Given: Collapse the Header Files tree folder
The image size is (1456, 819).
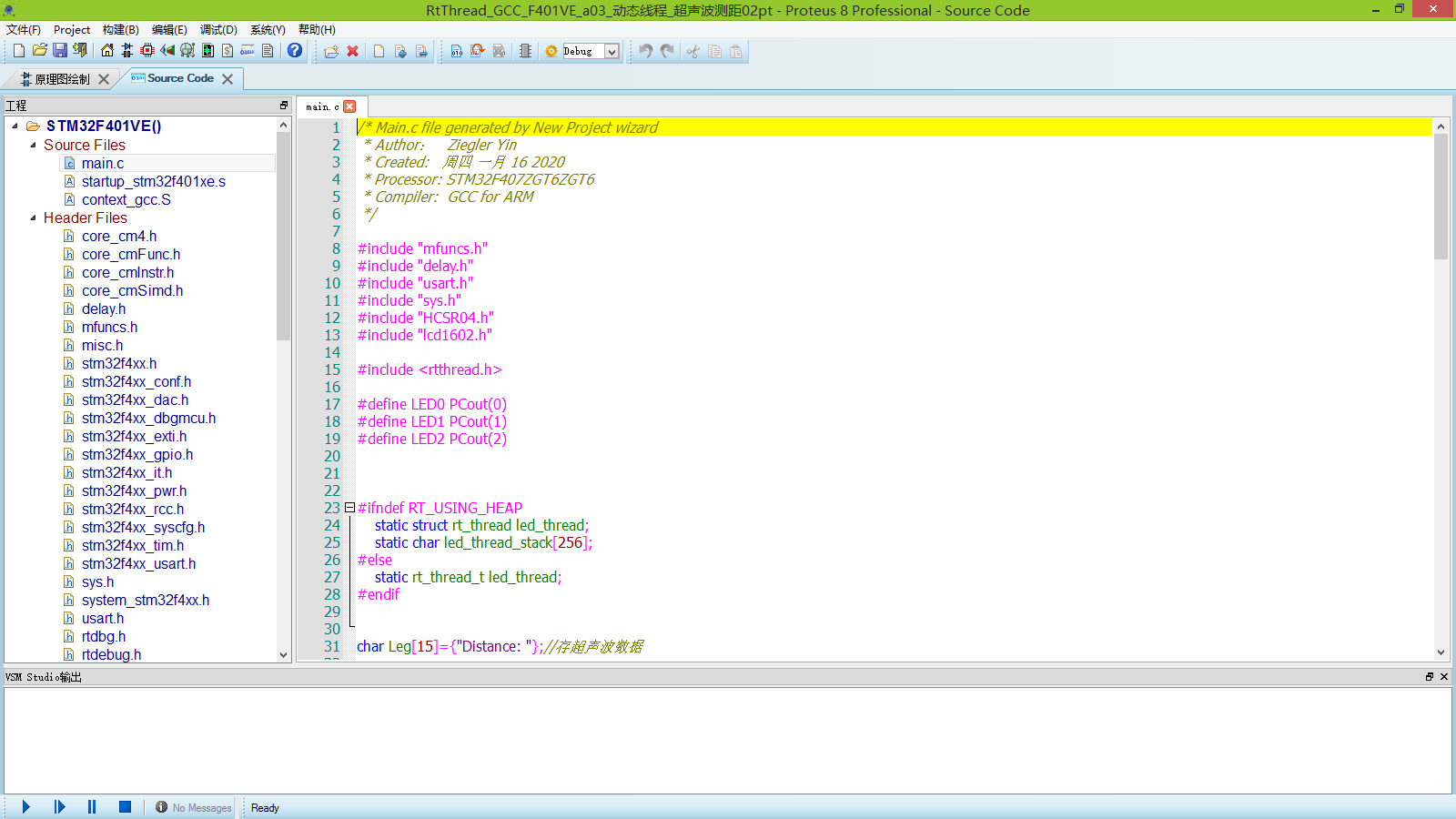Looking at the screenshot, I should click(34, 218).
